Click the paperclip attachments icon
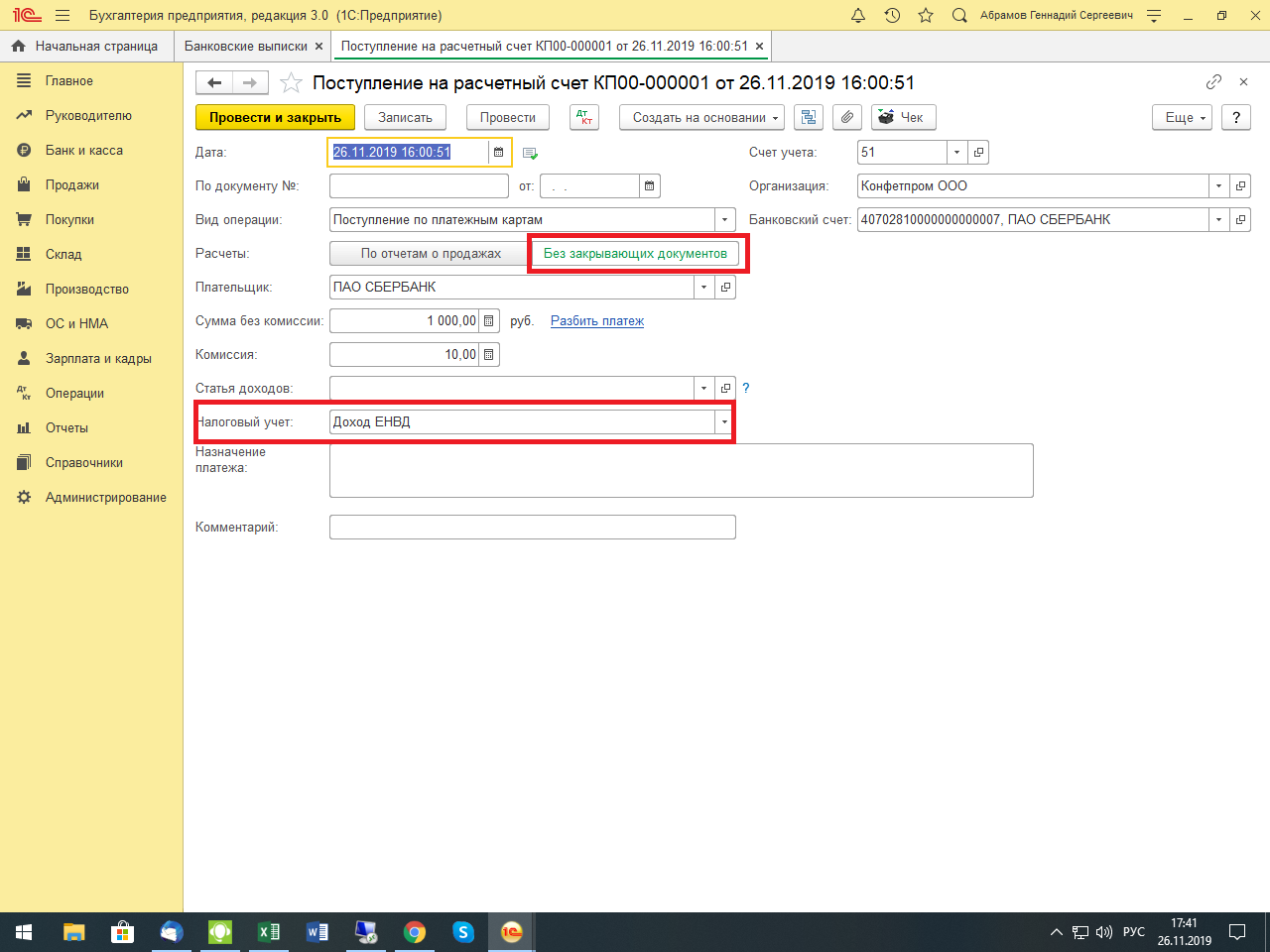The width and height of the screenshot is (1270, 952). 846,117
